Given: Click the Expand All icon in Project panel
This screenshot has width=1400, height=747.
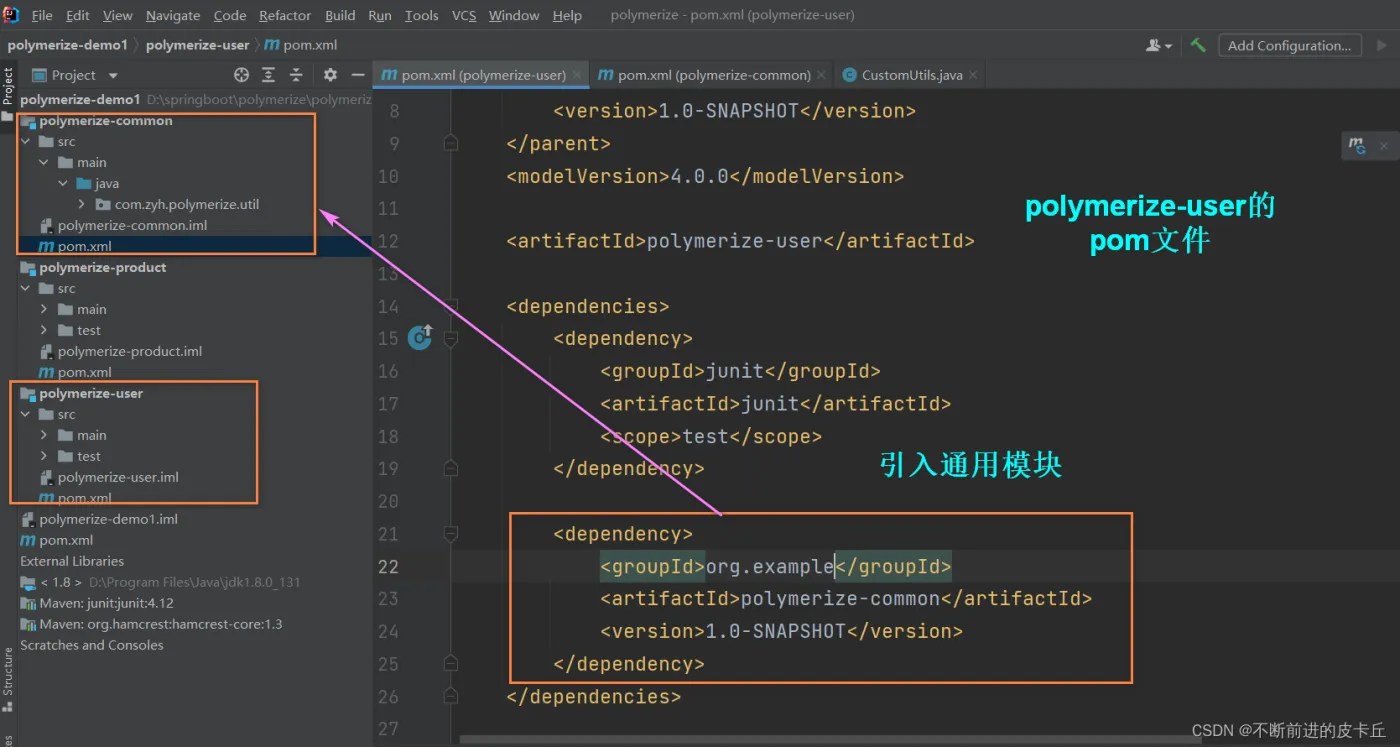Looking at the screenshot, I should coord(269,75).
